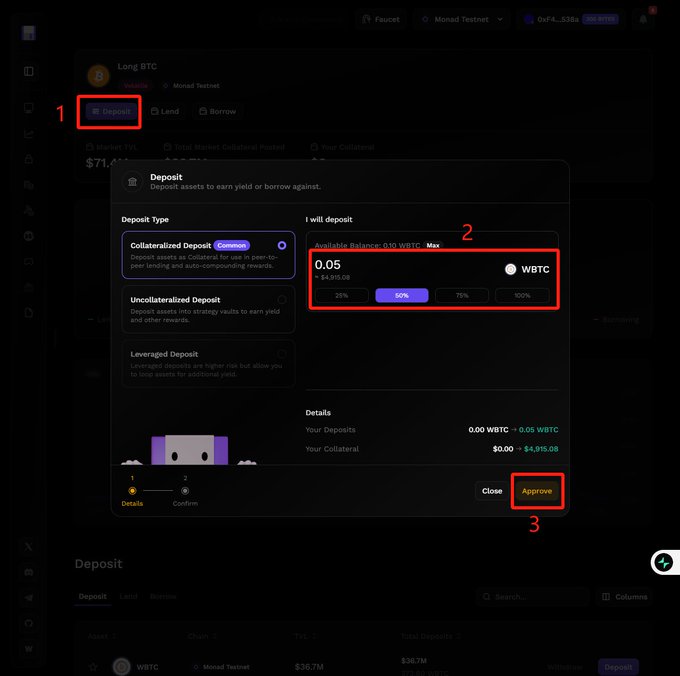The image size is (680, 676).
Task: Open the floating sparkle assistant button
Action: coord(664,562)
